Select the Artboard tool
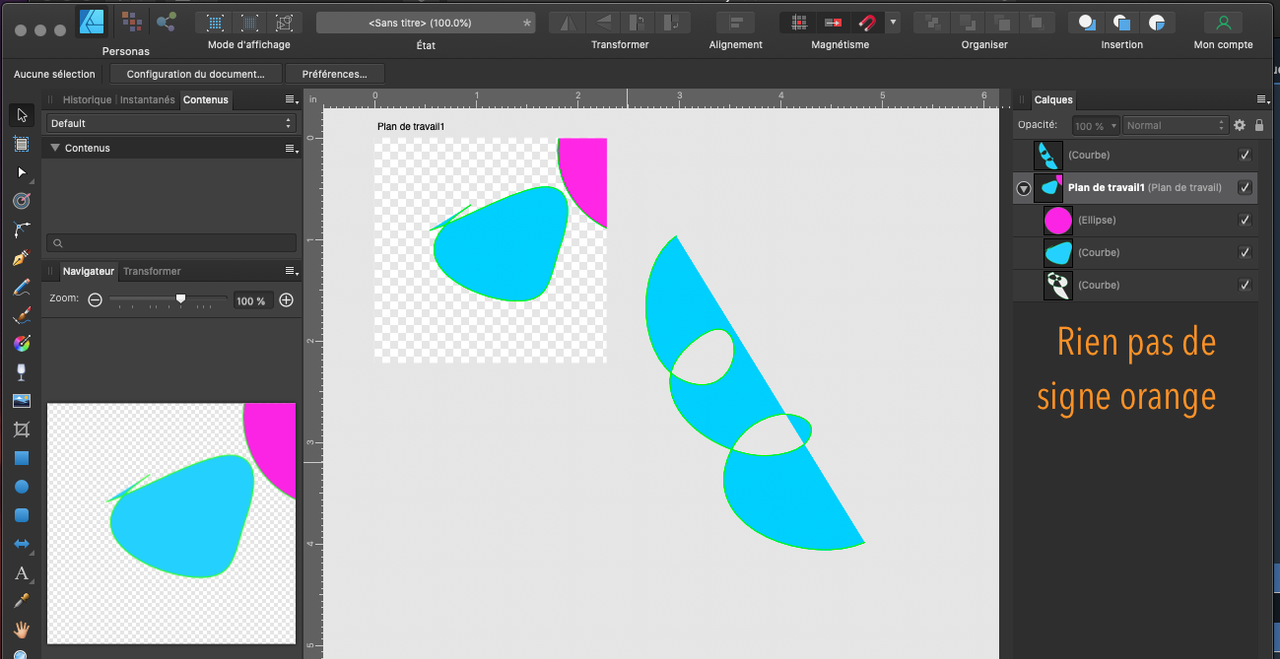The height and width of the screenshot is (659, 1280). (21, 144)
